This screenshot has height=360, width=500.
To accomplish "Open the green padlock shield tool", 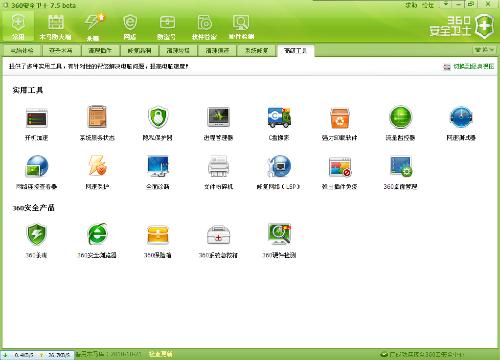I will tap(158, 123).
